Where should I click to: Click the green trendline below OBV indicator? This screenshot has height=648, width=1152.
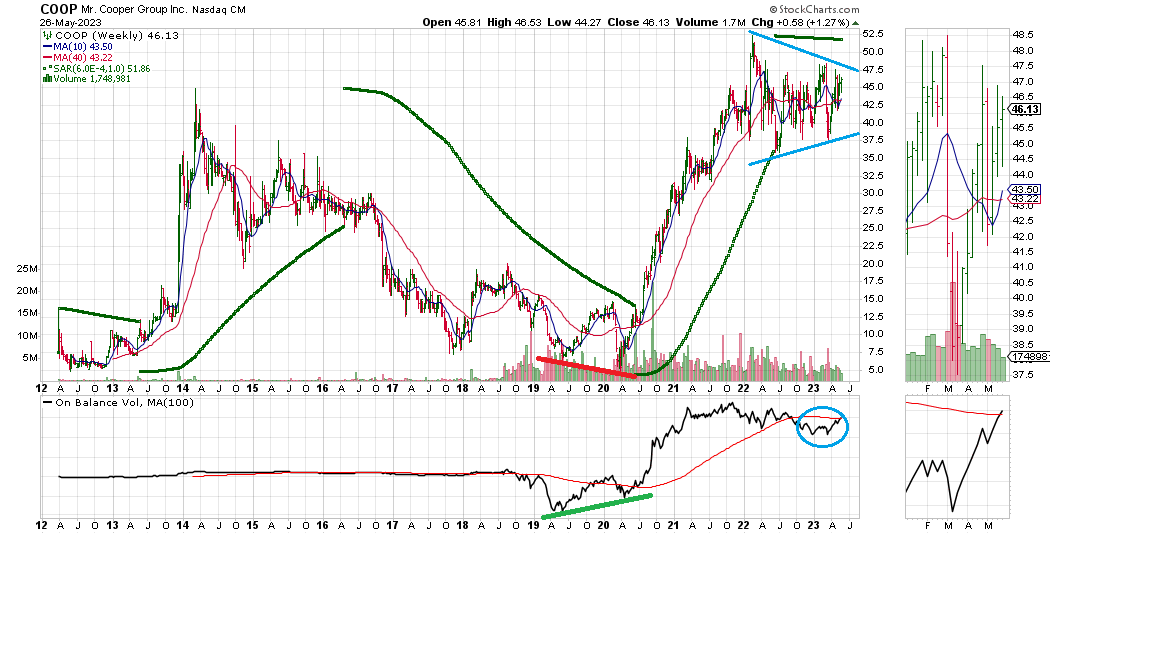point(597,505)
